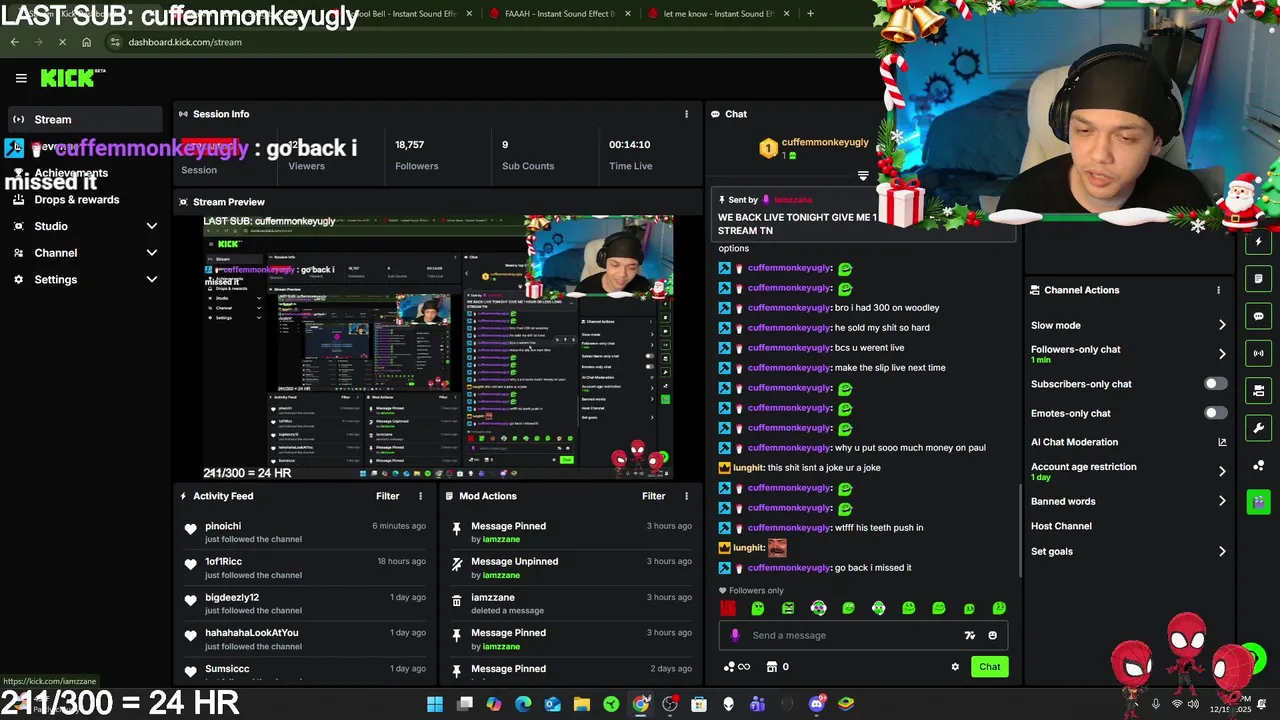Go back using browser back arrow
Viewport: 1280px width, 720px height.
coord(14,42)
